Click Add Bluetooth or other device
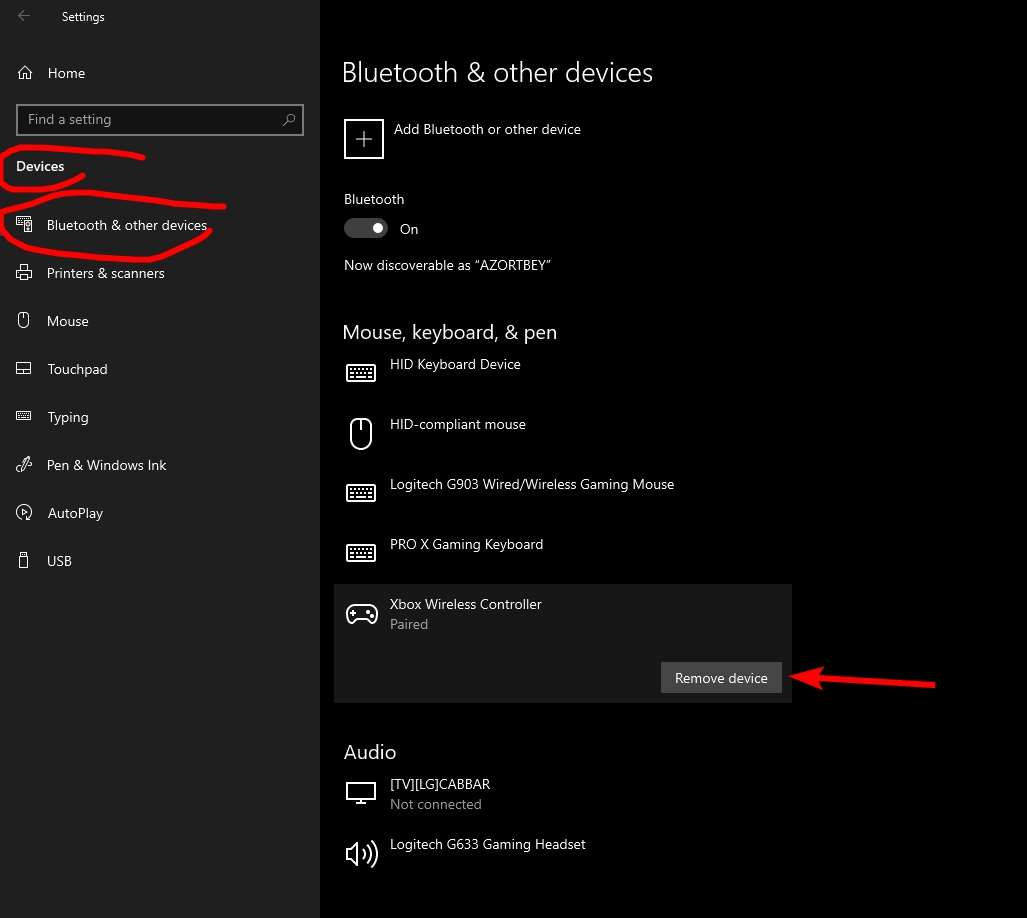 (x=487, y=130)
